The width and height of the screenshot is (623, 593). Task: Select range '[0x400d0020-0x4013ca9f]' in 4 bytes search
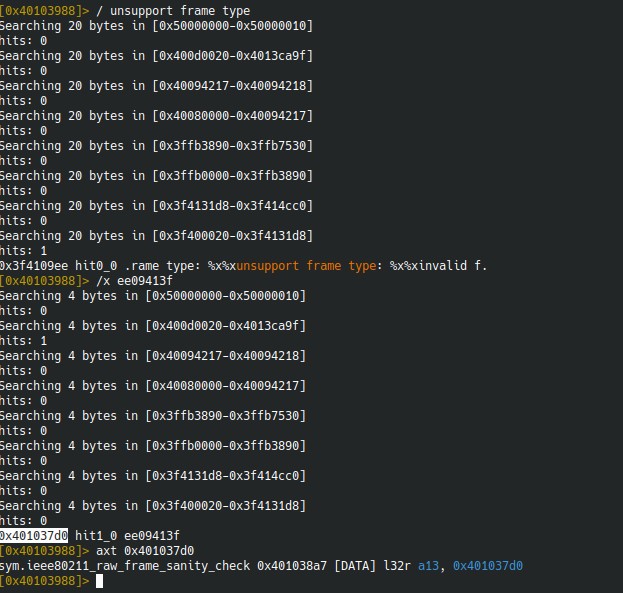pyautogui.click(x=226, y=326)
